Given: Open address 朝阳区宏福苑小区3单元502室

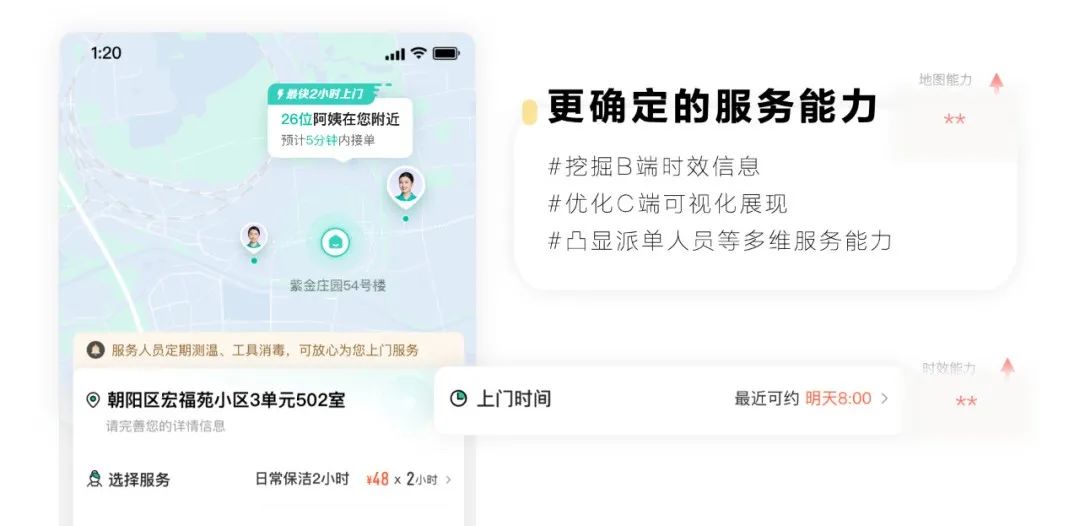Looking at the screenshot, I should (x=226, y=399).
